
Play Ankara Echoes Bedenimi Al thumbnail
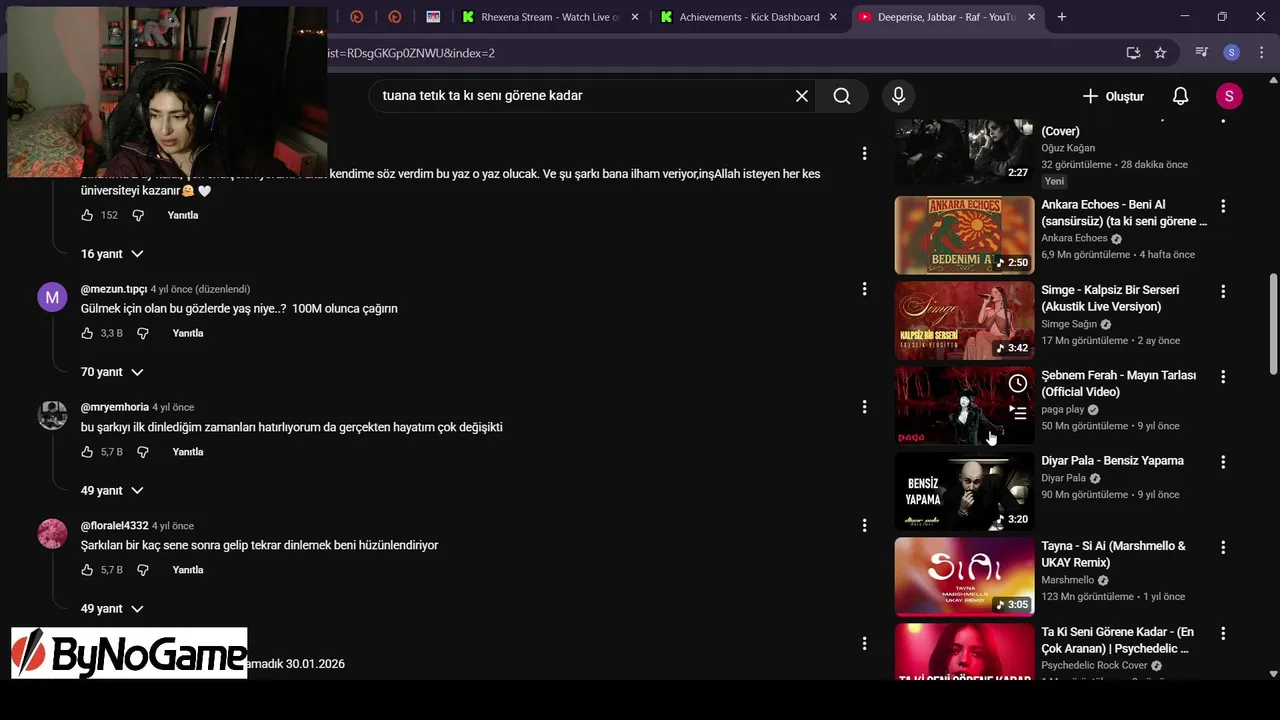[x=964, y=235]
